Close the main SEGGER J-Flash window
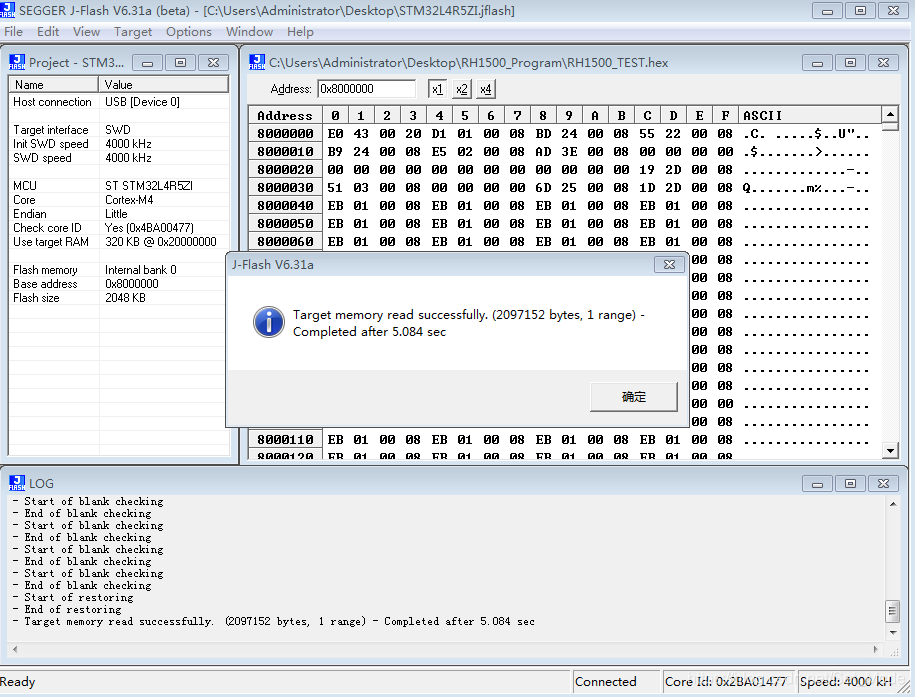Screen dimensions: 915x697 893,11
